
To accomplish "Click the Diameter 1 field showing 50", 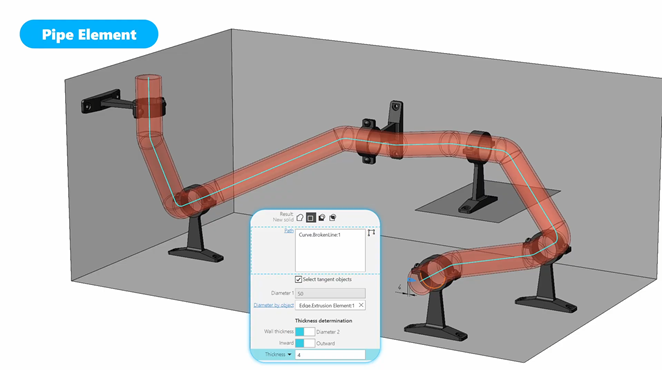I will click(330, 293).
